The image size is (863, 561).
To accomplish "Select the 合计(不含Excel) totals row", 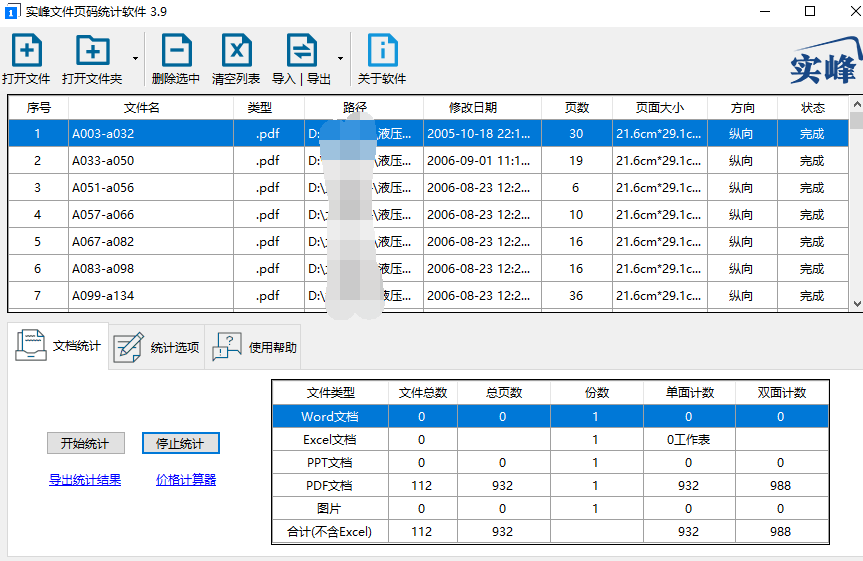I will (x=550, y=531).
